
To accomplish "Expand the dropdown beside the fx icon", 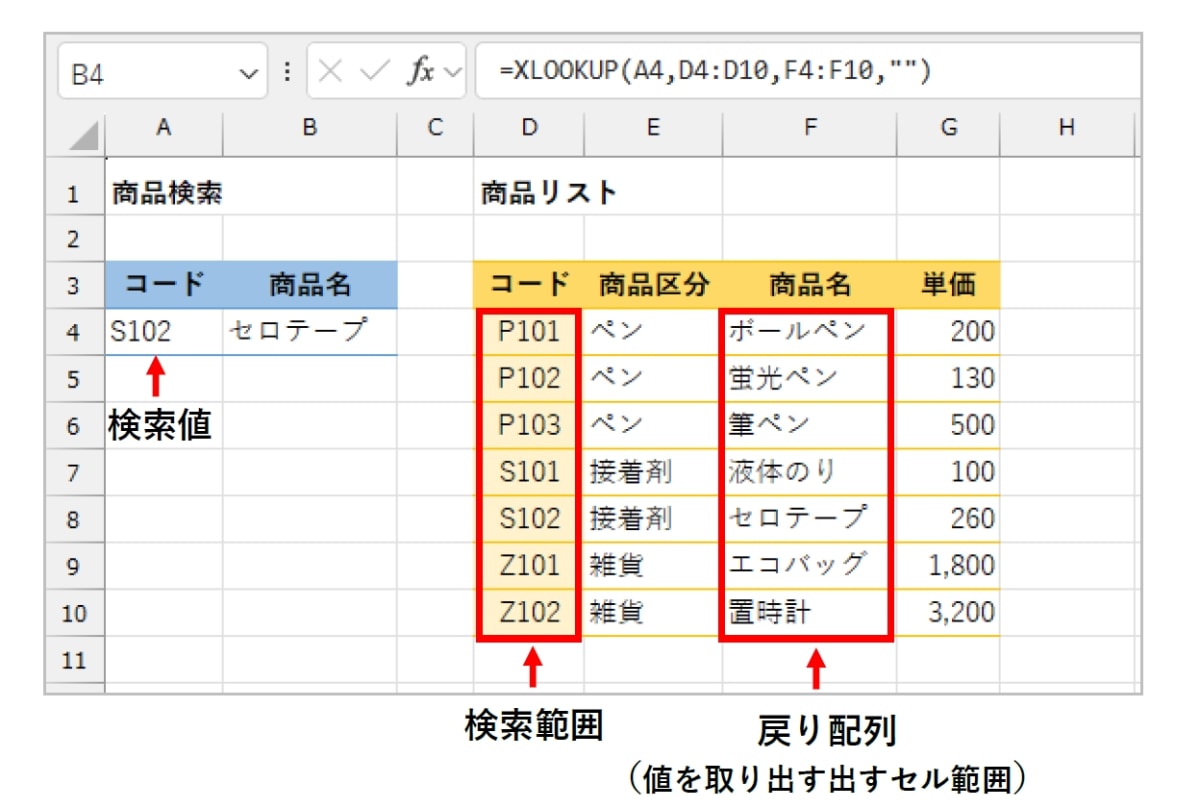I will click(453, 73).
